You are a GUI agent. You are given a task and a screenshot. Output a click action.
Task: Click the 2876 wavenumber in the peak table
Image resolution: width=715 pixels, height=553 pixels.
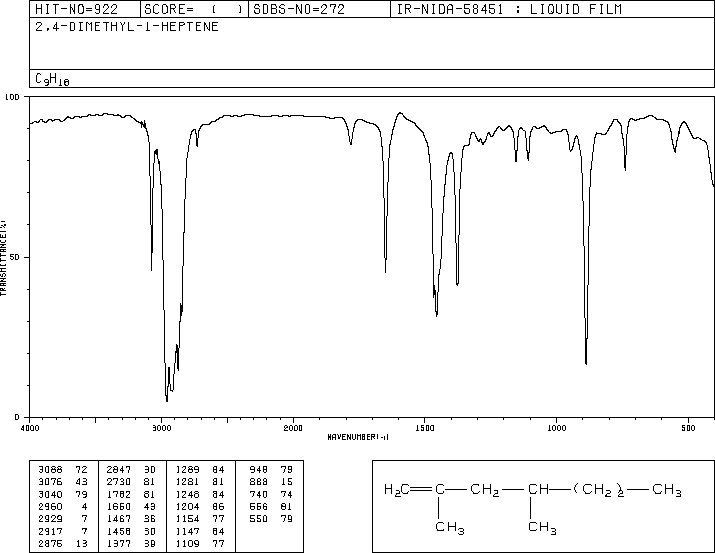click(50, 543)
